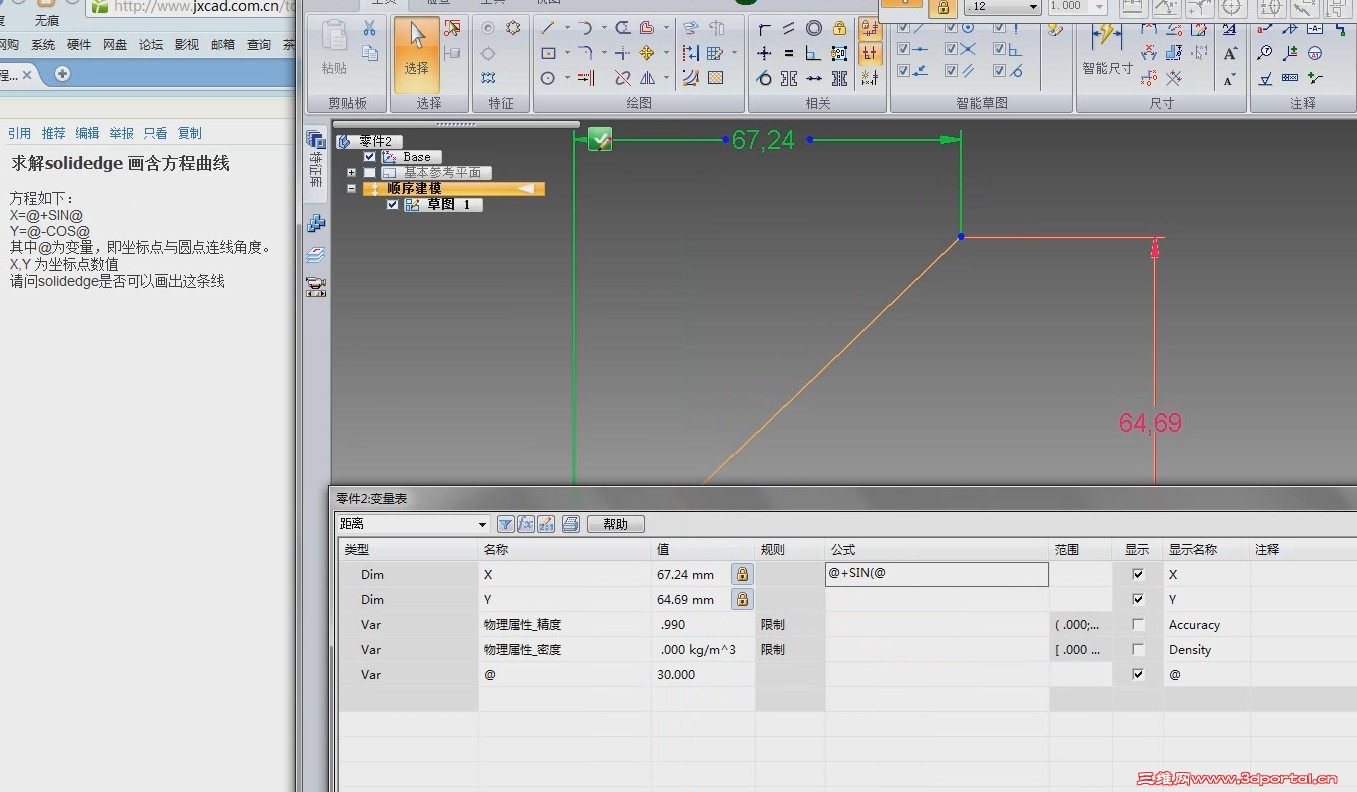This screenshot has height=792, width=1357.
Task: Open the 距离 type dropdown
Action: 482,524
